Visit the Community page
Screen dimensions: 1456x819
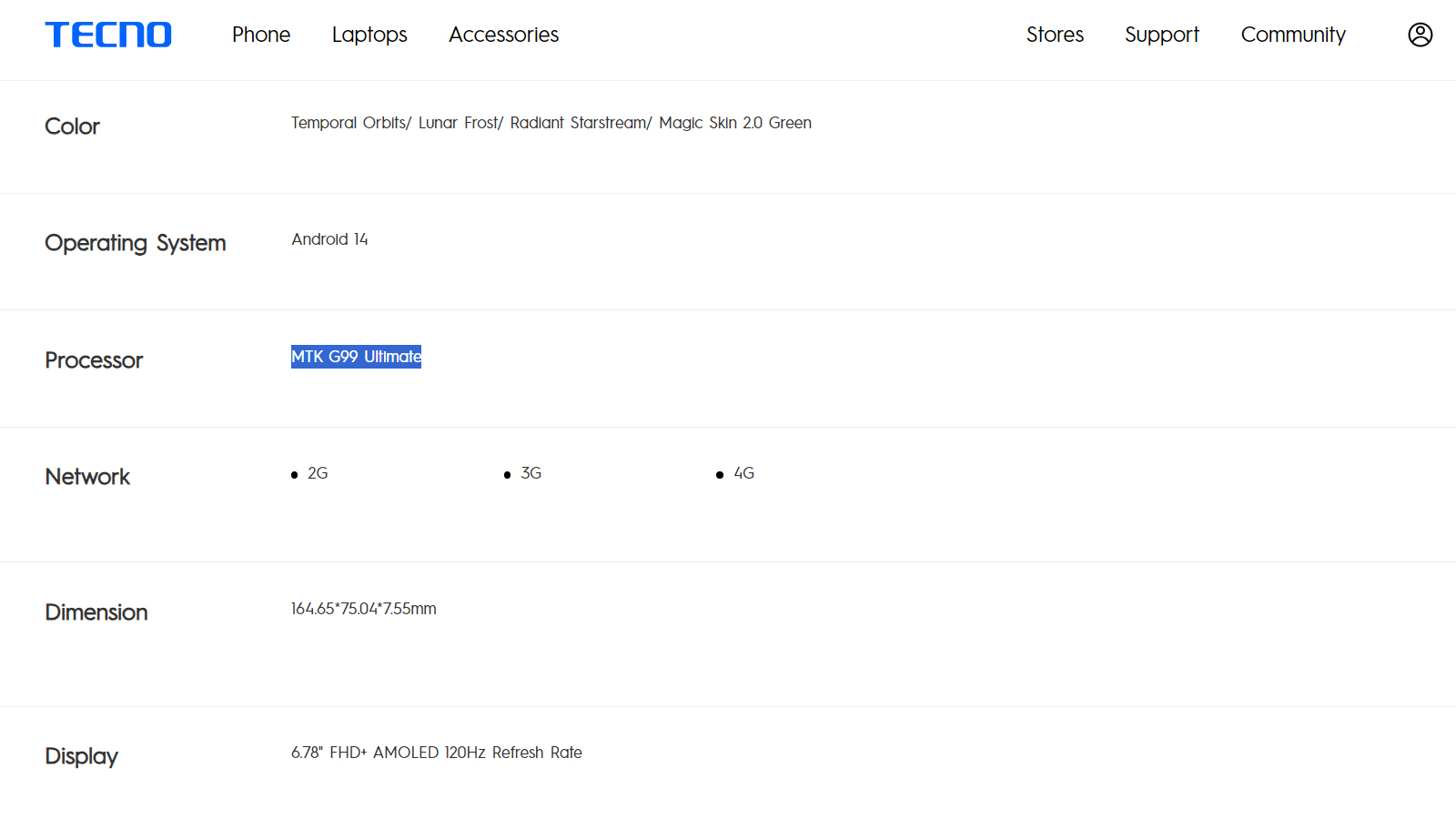tap(1293, 35)
